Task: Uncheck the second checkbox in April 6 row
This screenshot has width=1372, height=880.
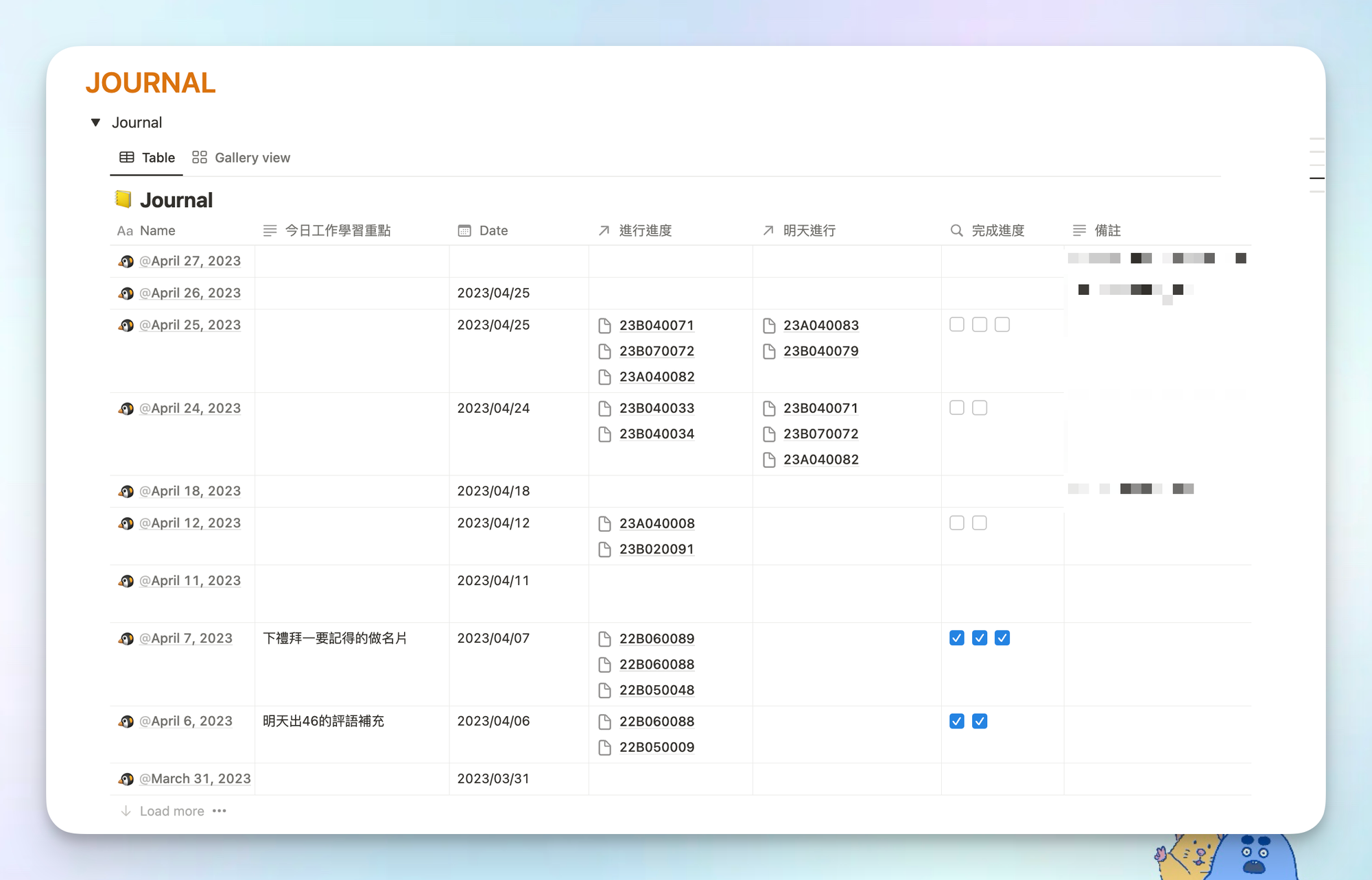Action: tap(980, 721)
